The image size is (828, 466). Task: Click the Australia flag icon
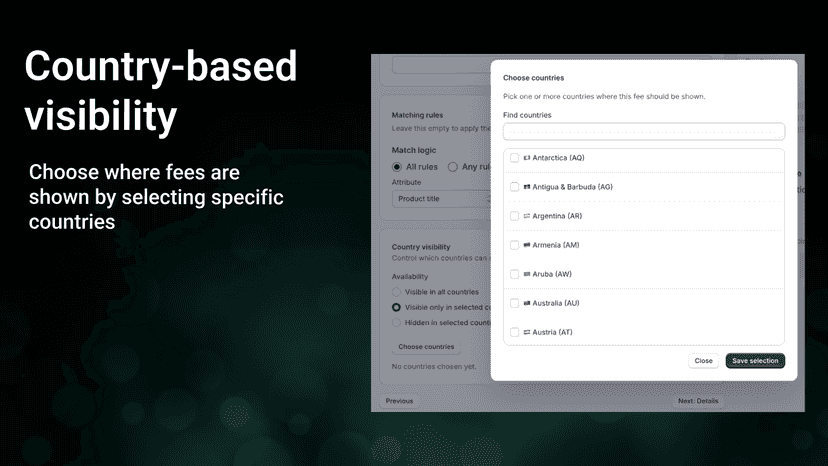526,303
